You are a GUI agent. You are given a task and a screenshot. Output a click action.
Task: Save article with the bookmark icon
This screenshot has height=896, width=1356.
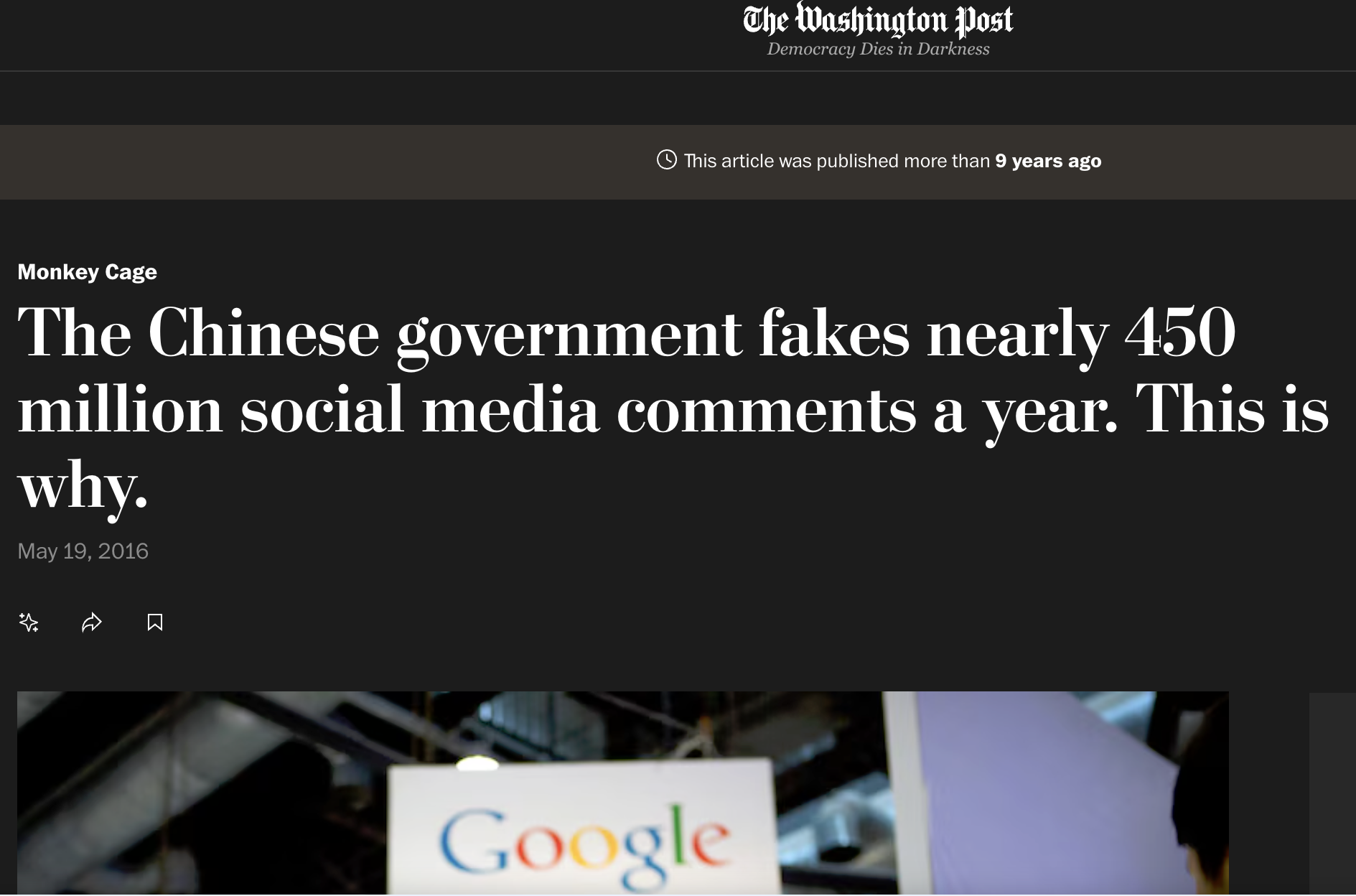tap(155, 622)
